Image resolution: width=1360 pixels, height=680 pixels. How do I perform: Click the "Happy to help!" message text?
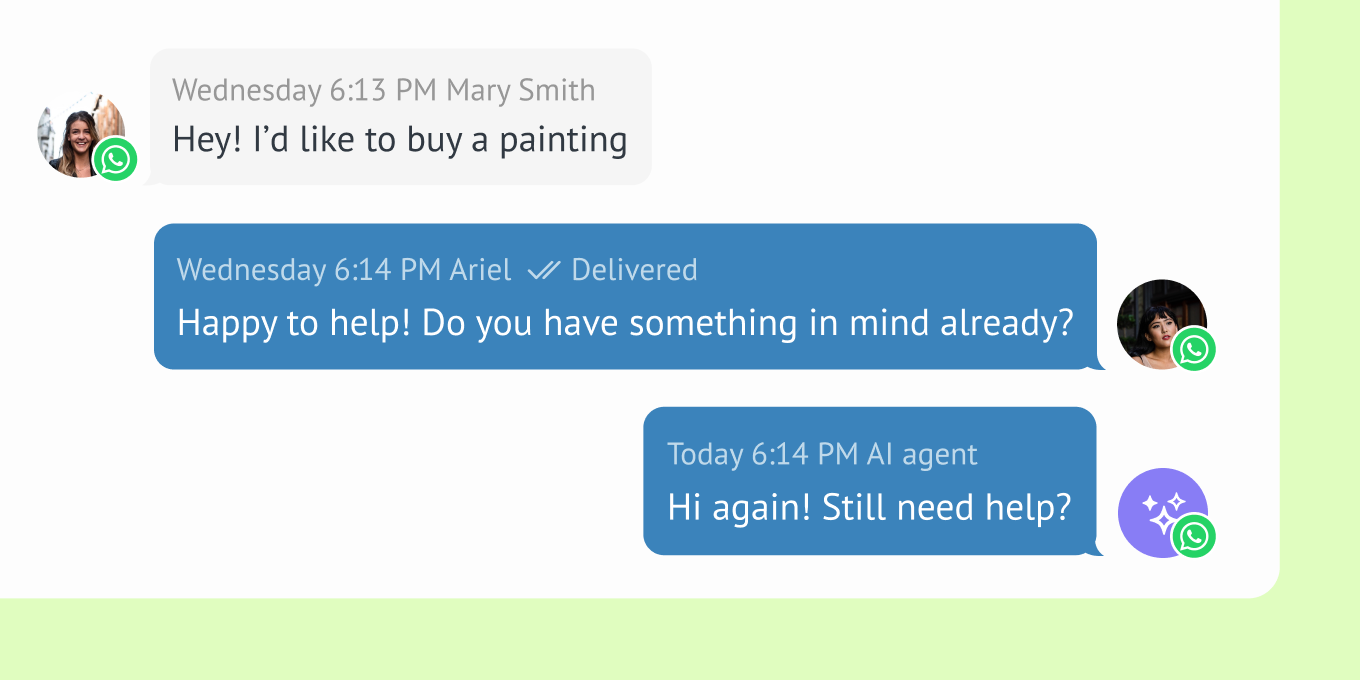pos(624,323)
